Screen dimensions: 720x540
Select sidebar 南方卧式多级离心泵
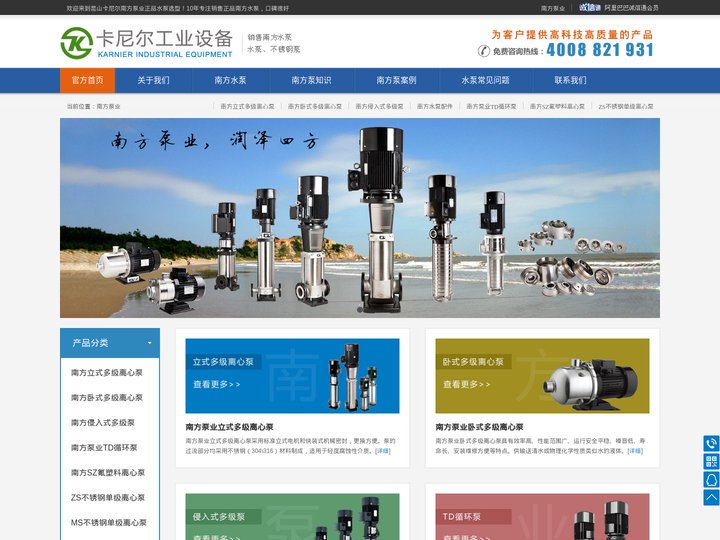(107, 398)
